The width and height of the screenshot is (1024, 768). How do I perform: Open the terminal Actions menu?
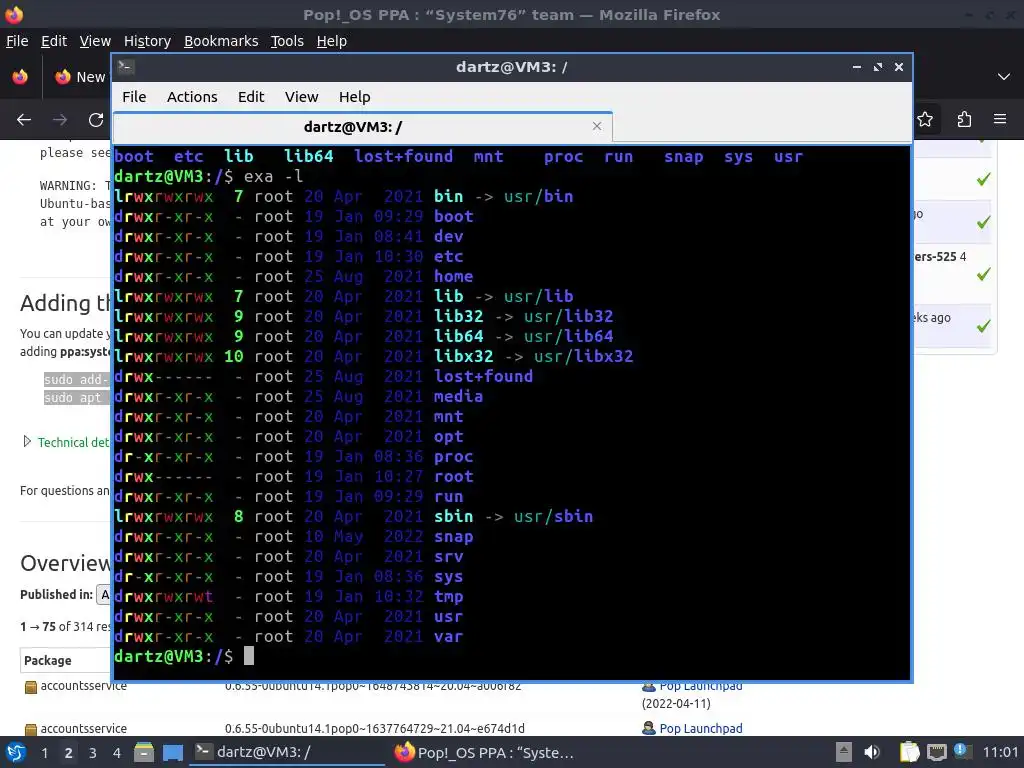tap(192, 97)
